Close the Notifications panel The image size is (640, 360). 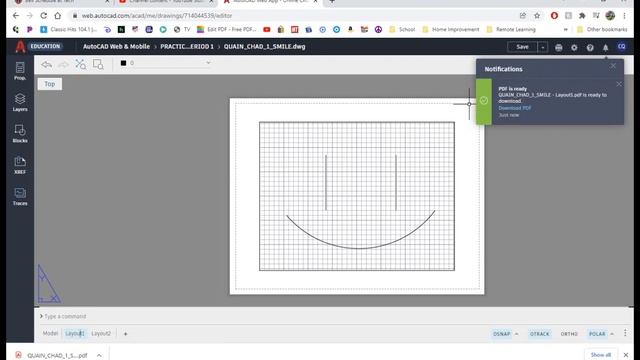tap(613, 66)
